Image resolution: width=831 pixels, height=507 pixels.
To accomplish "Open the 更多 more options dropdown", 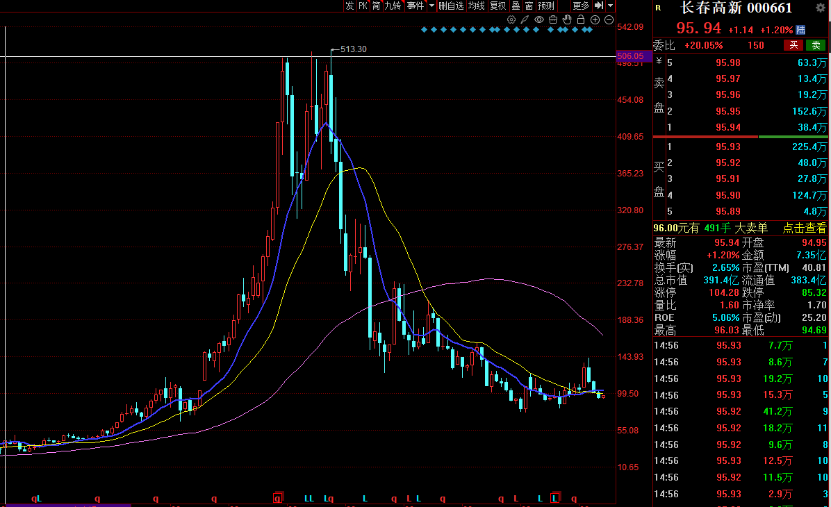I will tap(581, 6).
